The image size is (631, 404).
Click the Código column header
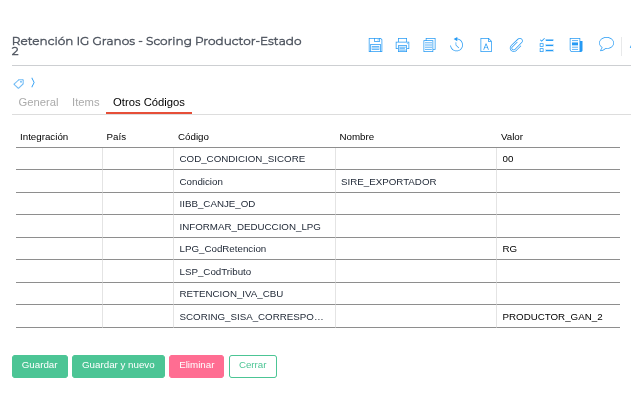click(x=193, y=137)
